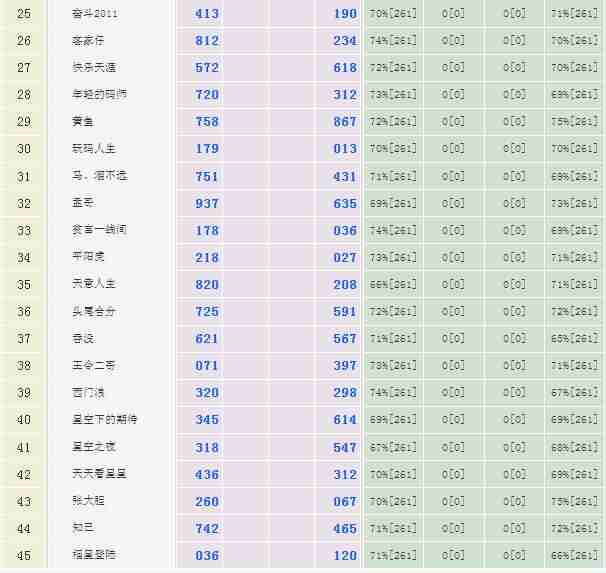Click the 937 value in row 32

(x=207, y=203)
